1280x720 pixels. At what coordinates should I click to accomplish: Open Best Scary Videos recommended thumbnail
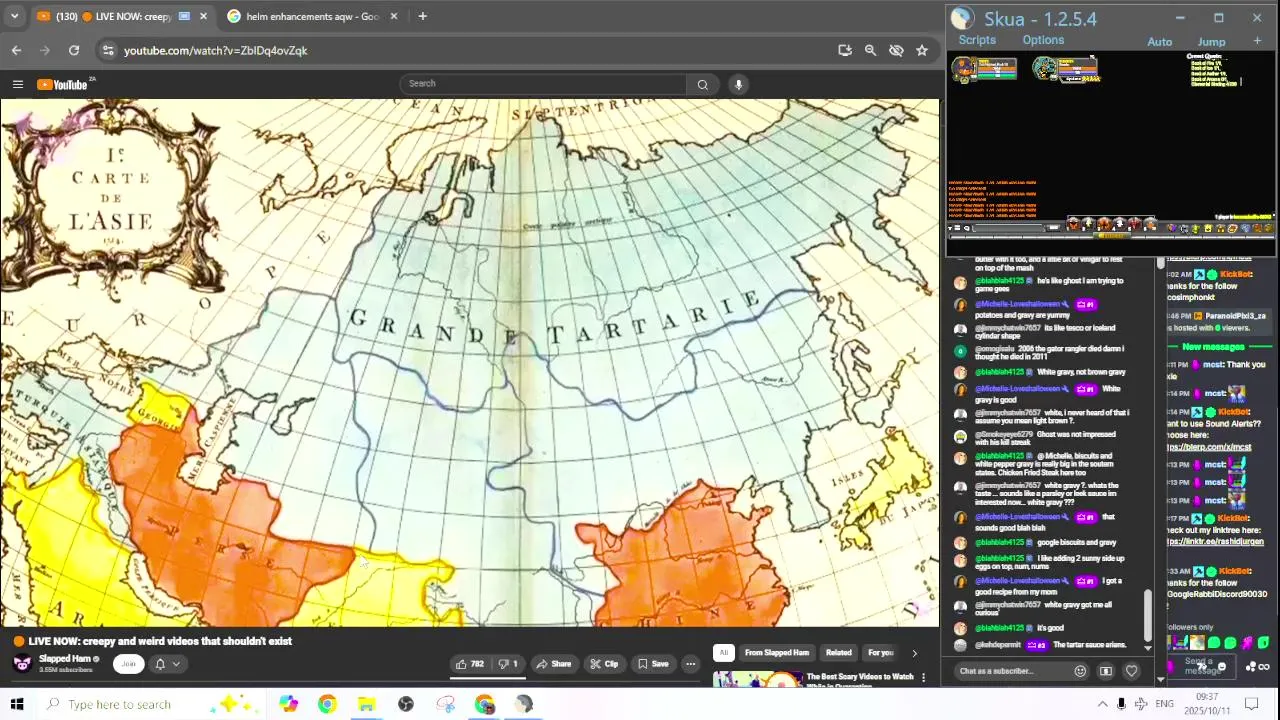[x=758, y=680]
